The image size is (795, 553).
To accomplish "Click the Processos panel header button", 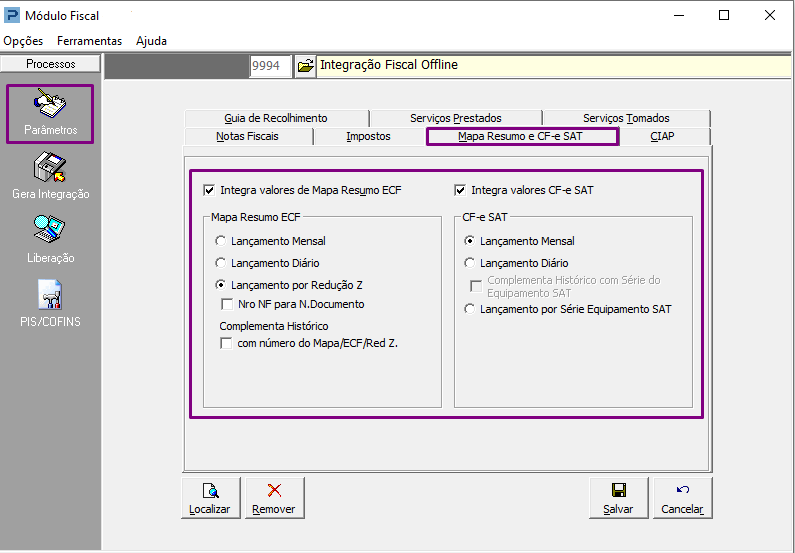I will [50, 64].
